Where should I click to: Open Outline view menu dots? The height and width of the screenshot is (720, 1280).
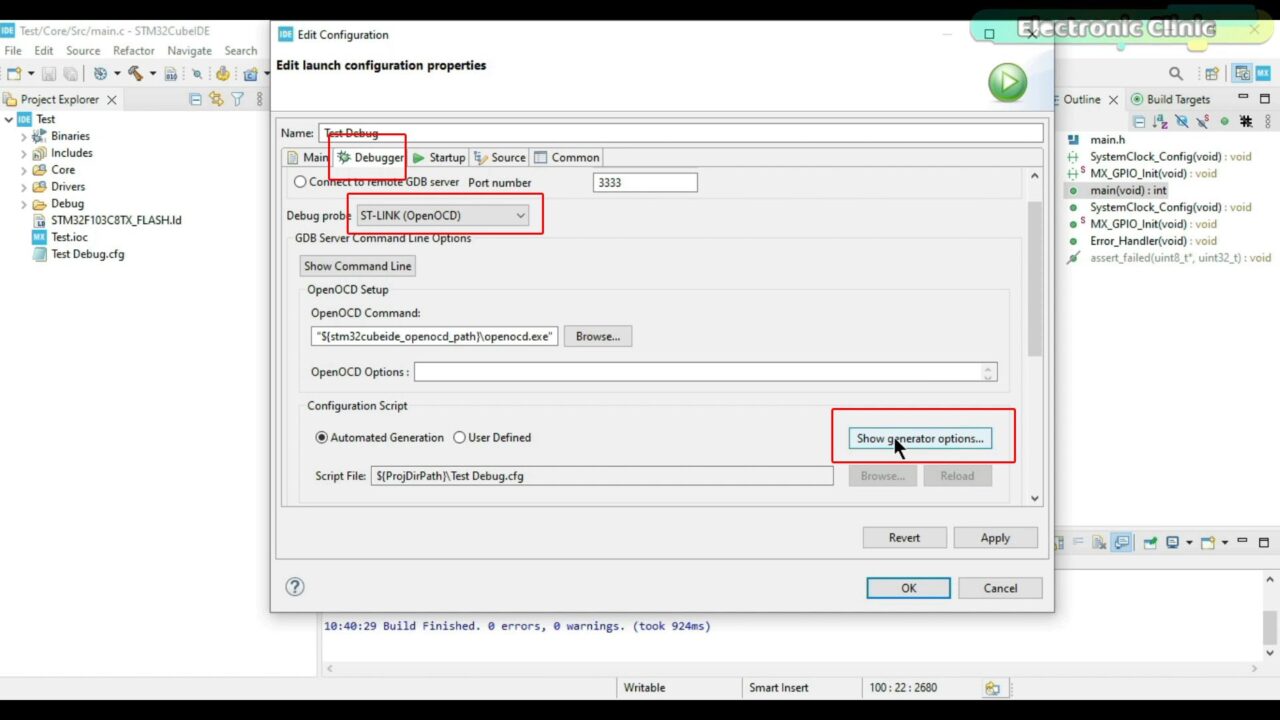tap(1268, 121)
